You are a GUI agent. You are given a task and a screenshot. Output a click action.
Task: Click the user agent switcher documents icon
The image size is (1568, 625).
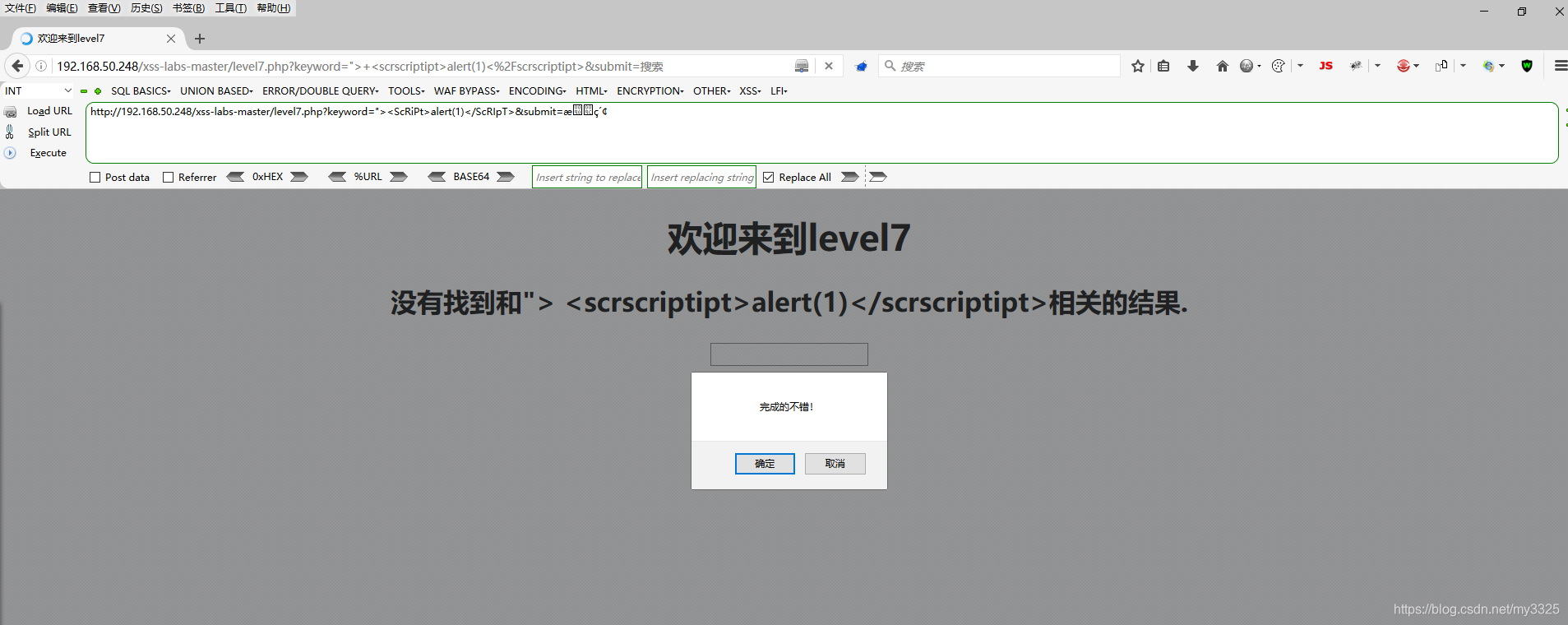(1441, 66)
